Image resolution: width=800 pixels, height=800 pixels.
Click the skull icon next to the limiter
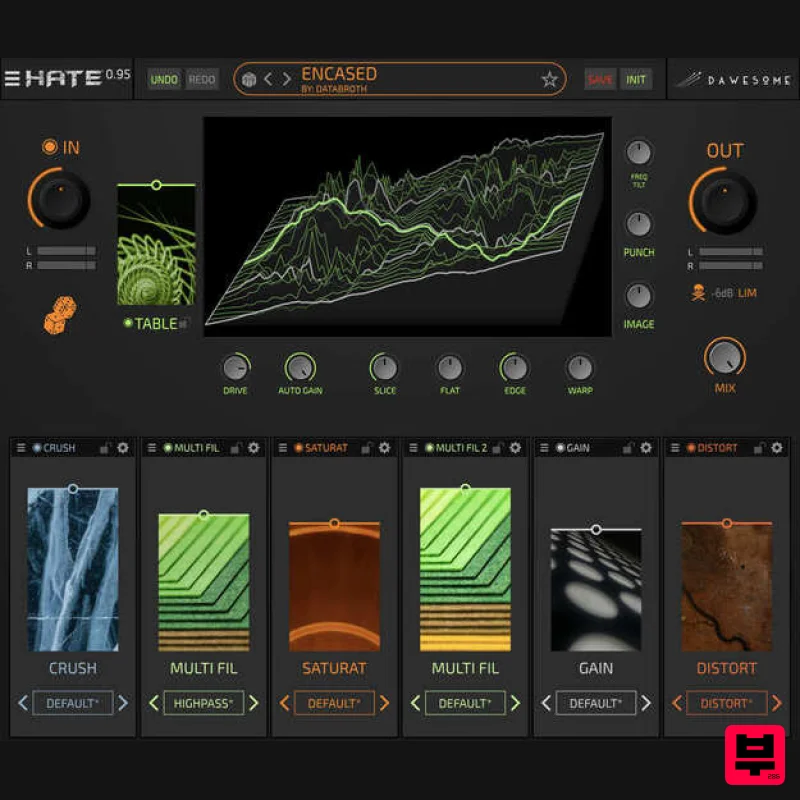pos(697,292)
